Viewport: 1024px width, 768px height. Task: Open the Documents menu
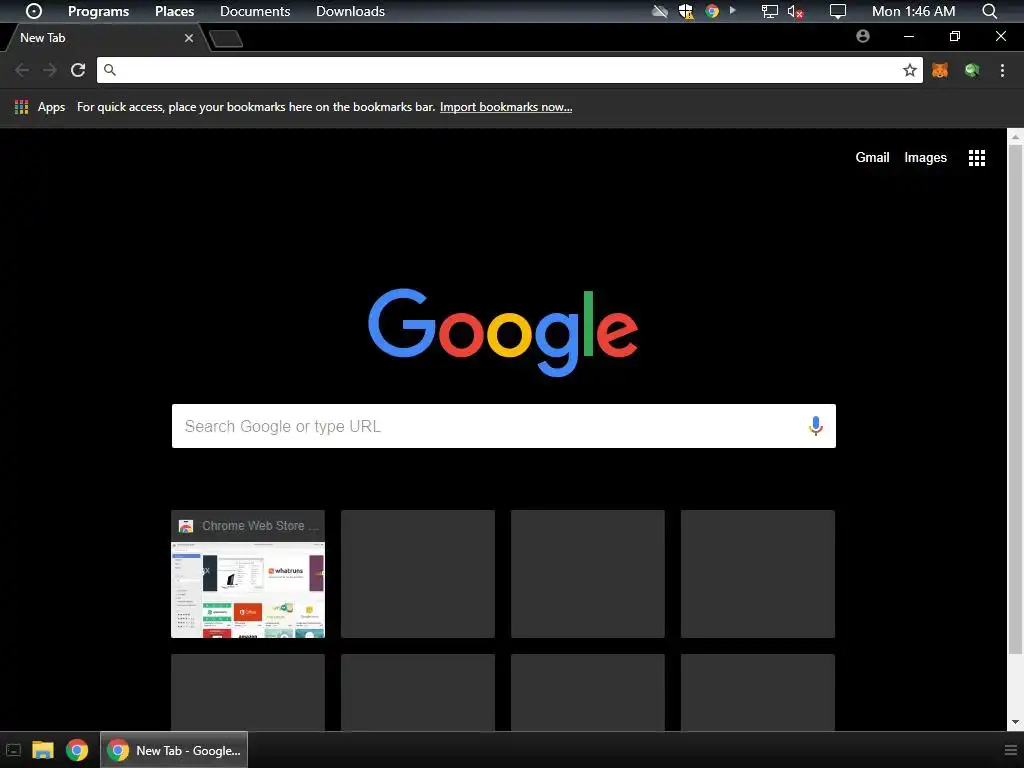pos(255,11)
